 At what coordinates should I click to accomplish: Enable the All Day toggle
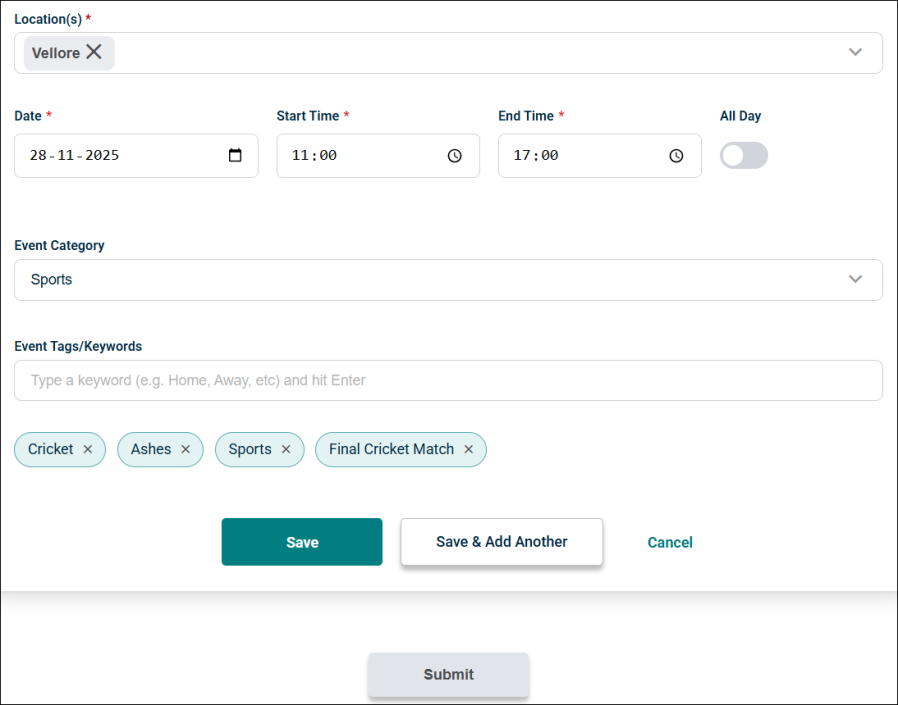click(x=743, y=155)
